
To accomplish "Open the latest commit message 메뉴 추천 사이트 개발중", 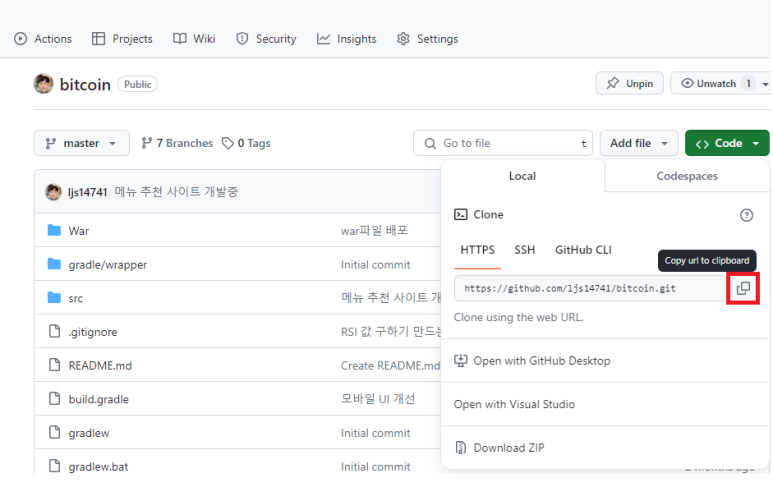I will coord(176,192).
